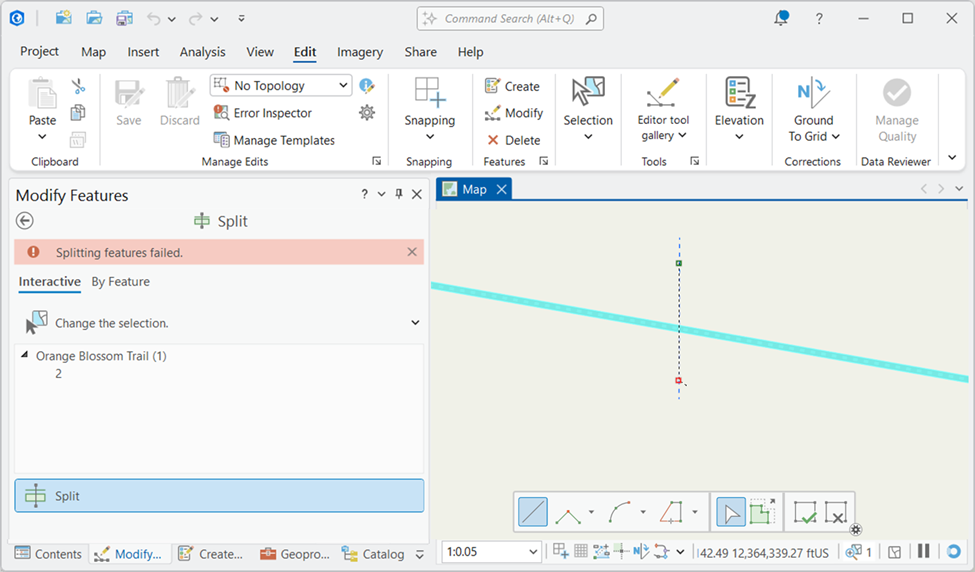
Task: Click the Copy icon in Clipboard group
Action: [x=78, y=113]
